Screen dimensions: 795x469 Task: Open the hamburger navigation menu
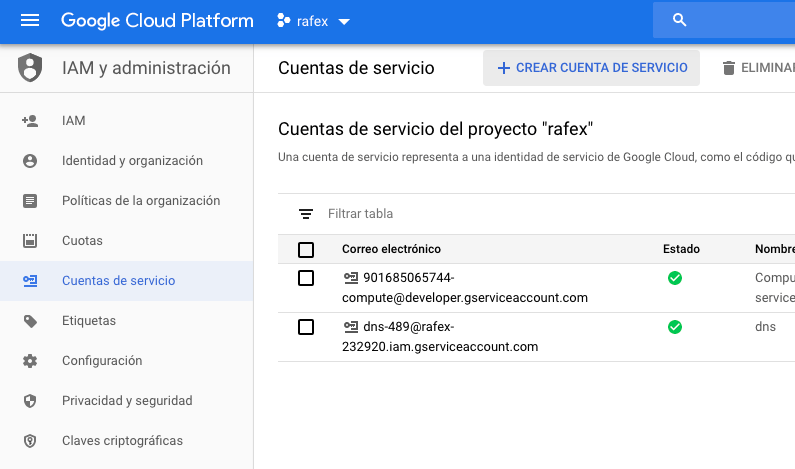[29, 20]
